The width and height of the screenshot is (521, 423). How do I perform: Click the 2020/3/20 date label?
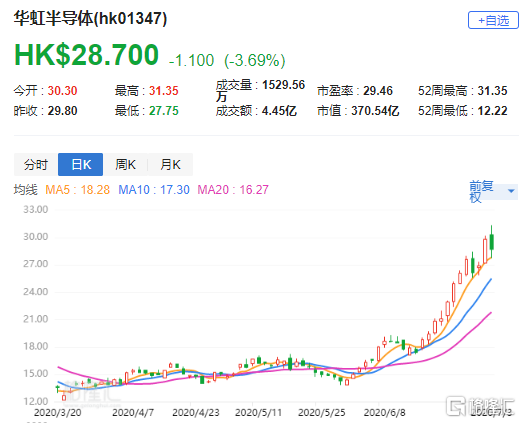tap(58, 413)
